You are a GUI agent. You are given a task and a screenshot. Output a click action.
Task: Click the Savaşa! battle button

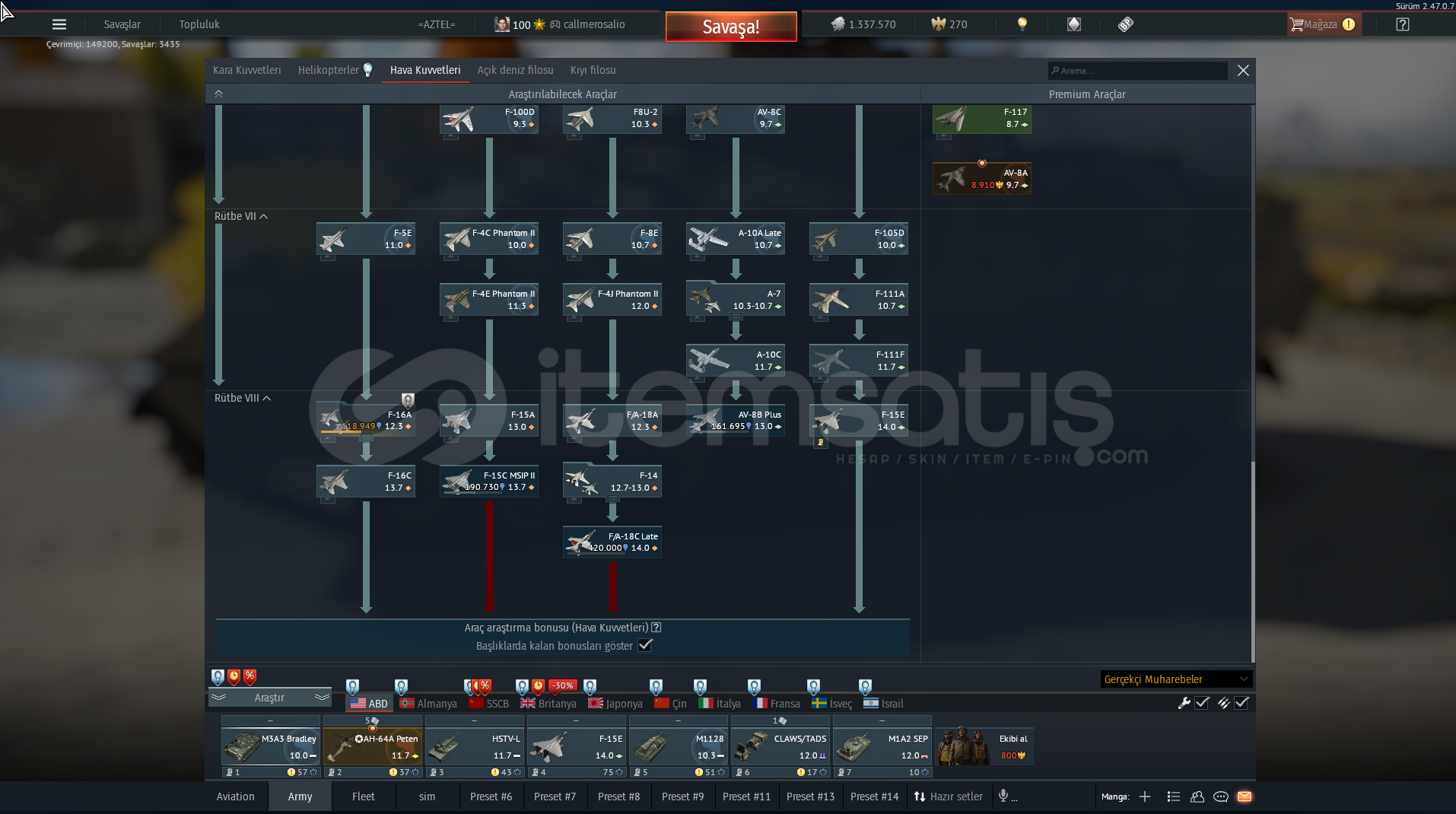(x=731, y=27)
